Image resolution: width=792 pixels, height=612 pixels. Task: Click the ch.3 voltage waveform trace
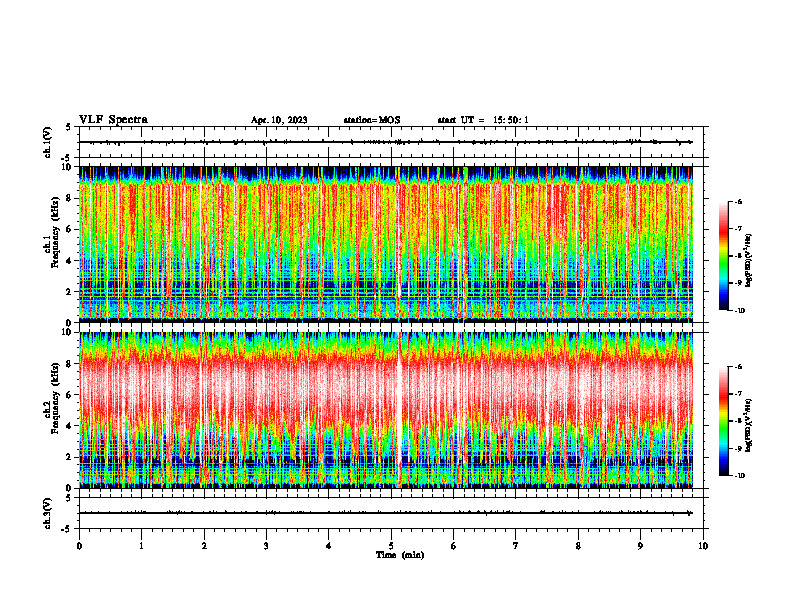(x=385, y=513)
